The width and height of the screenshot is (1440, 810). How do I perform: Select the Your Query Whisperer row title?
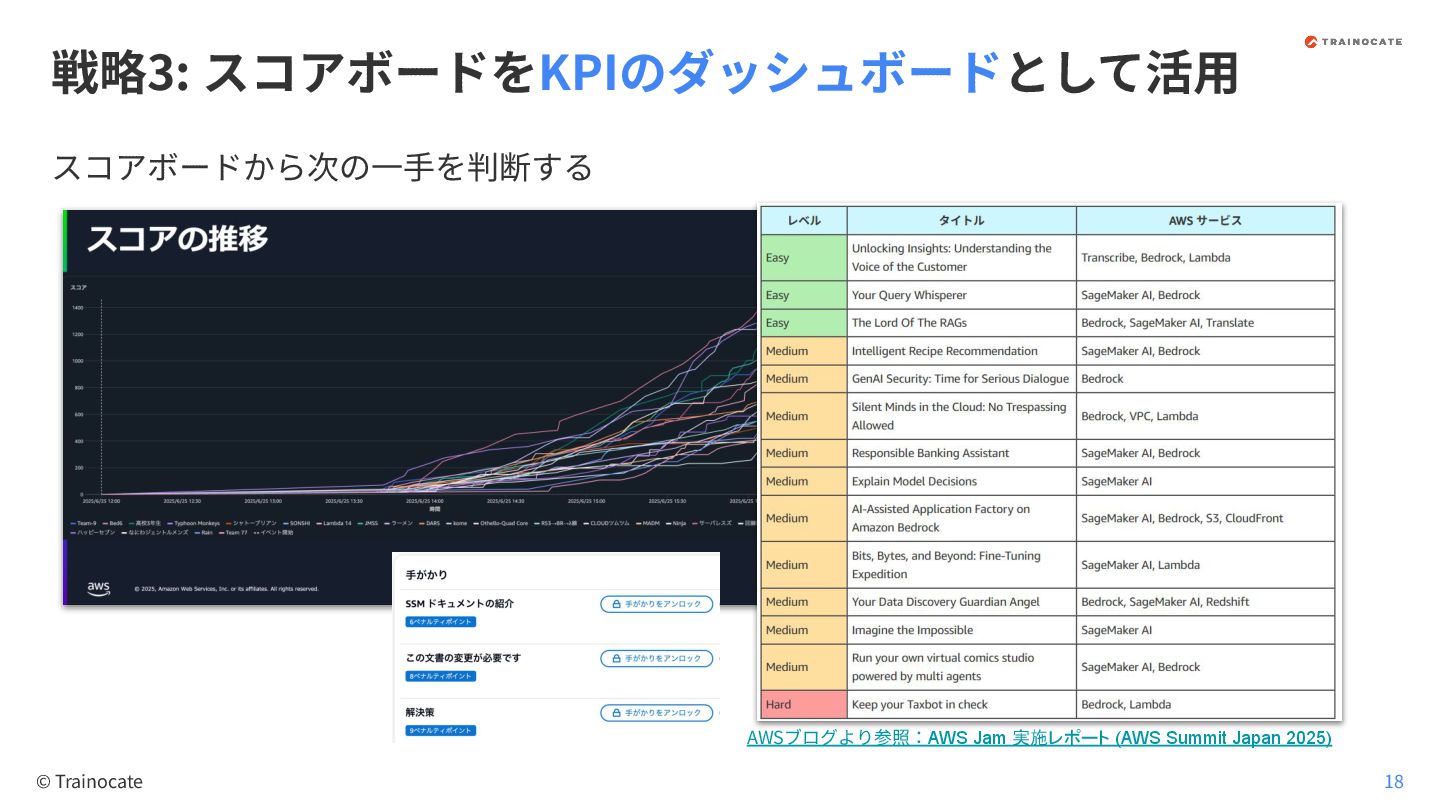[x=961, y=295]
